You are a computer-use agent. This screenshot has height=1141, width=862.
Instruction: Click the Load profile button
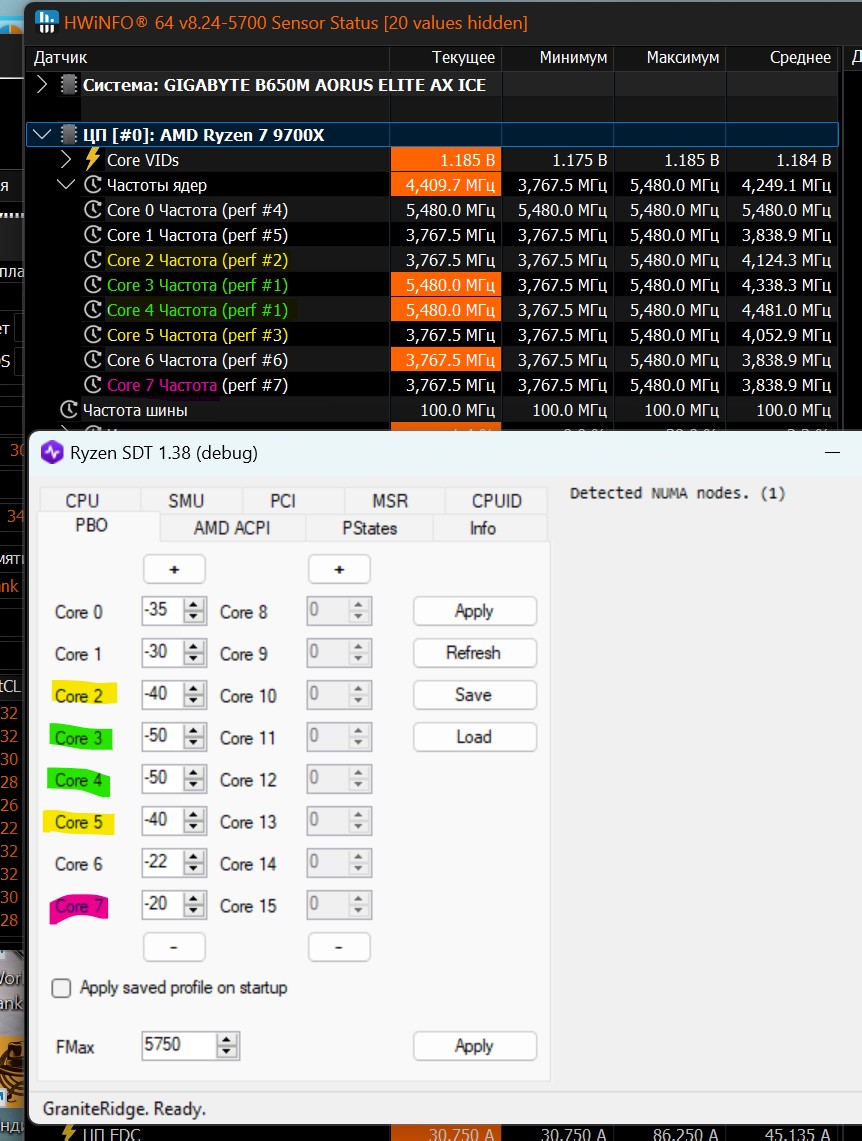coord(474,737)
